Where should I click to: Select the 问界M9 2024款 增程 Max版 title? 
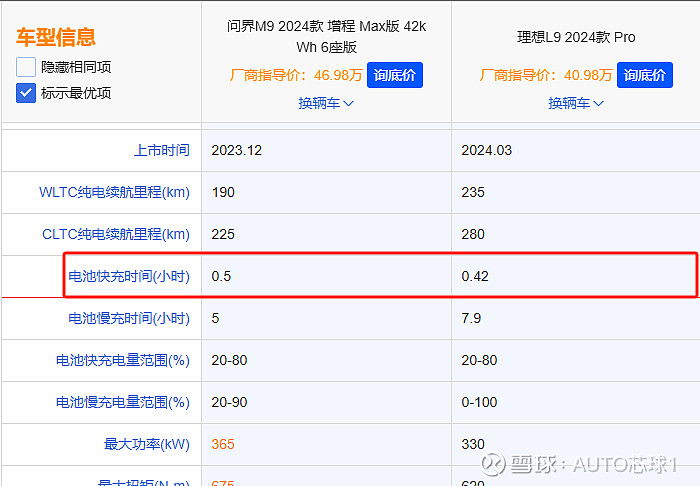tap(326, 37)
